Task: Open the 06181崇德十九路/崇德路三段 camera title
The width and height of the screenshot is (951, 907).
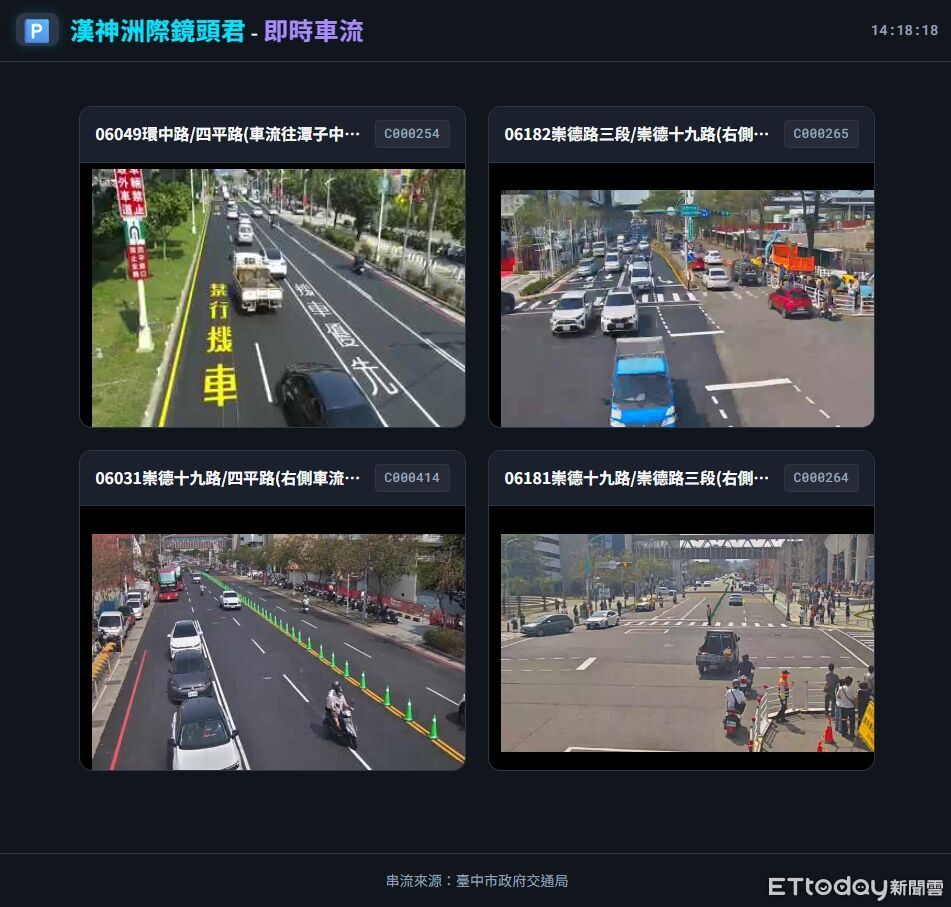Action: 636,478
